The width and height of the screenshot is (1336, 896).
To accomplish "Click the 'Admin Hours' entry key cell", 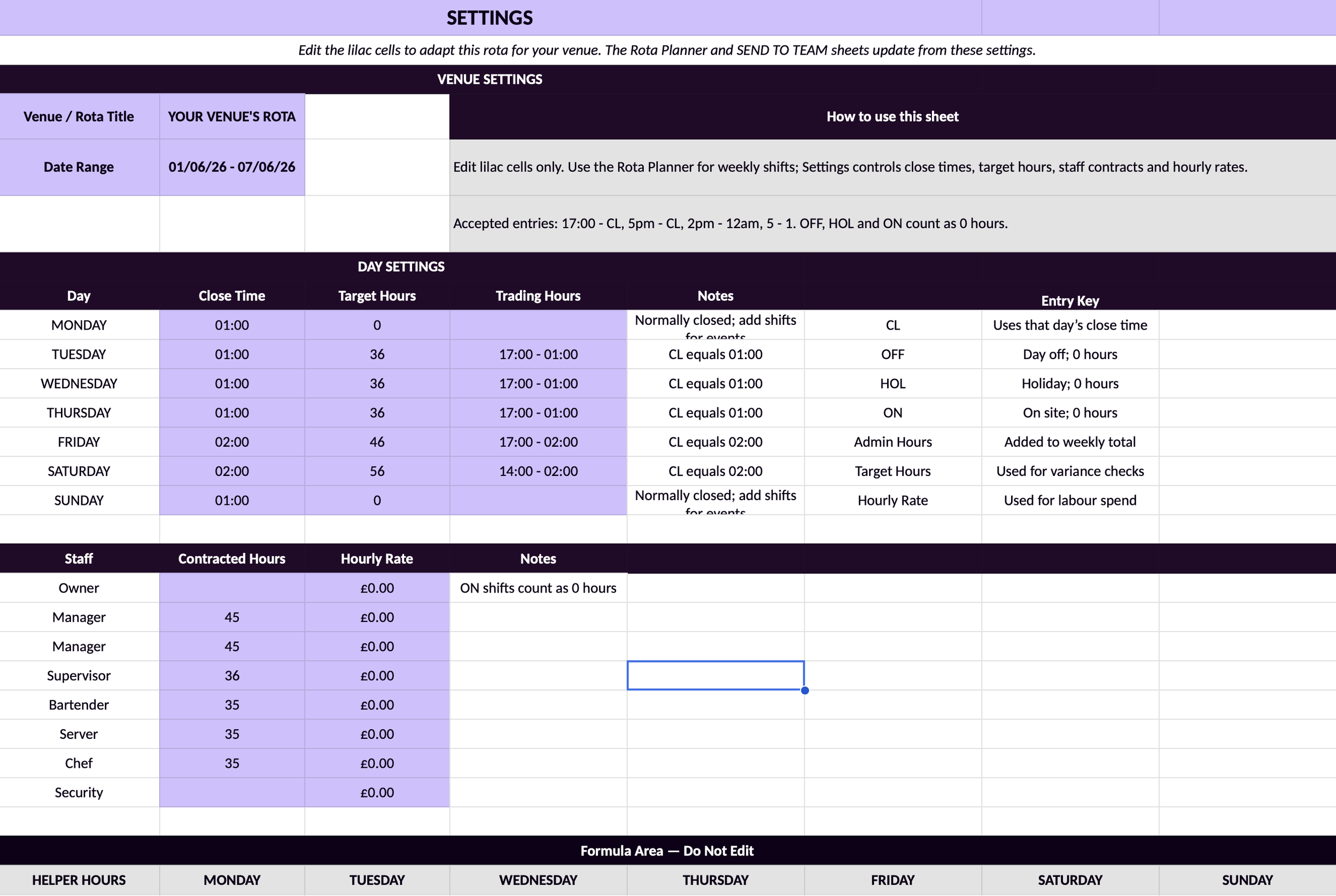I will [892, 442].
